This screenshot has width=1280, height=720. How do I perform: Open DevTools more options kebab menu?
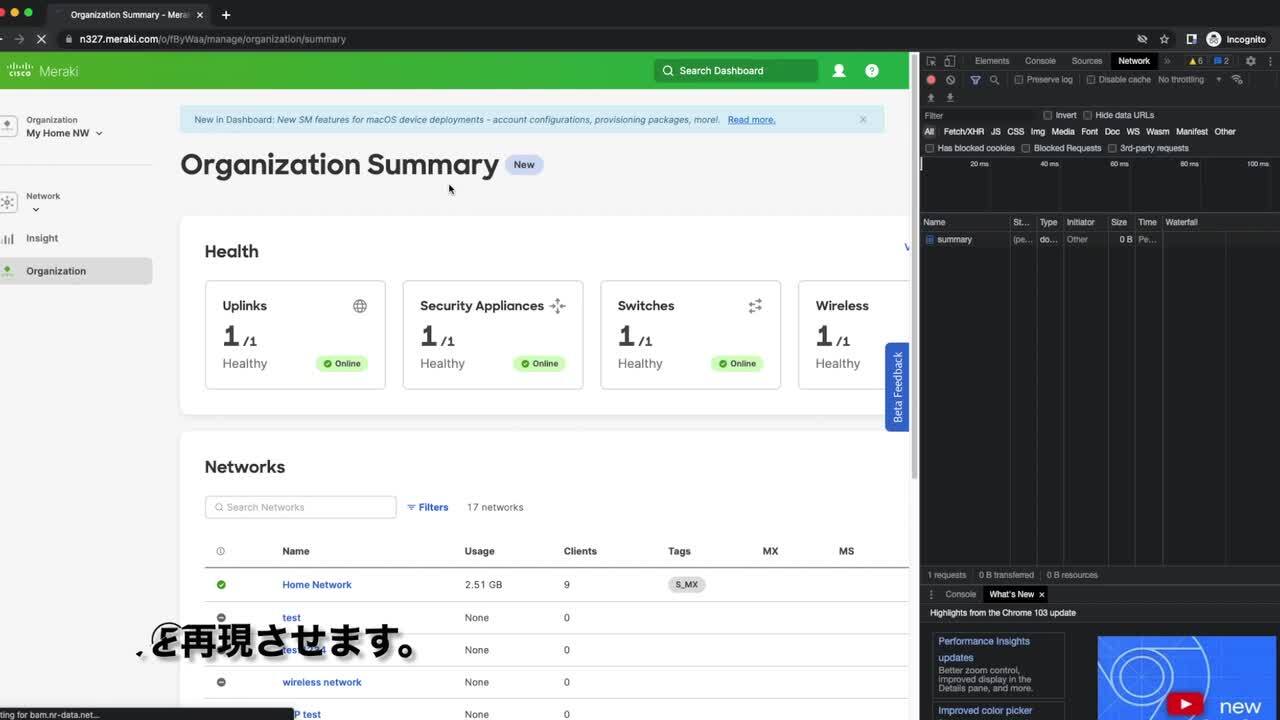pyautogui.click(x=1268, y=61)
